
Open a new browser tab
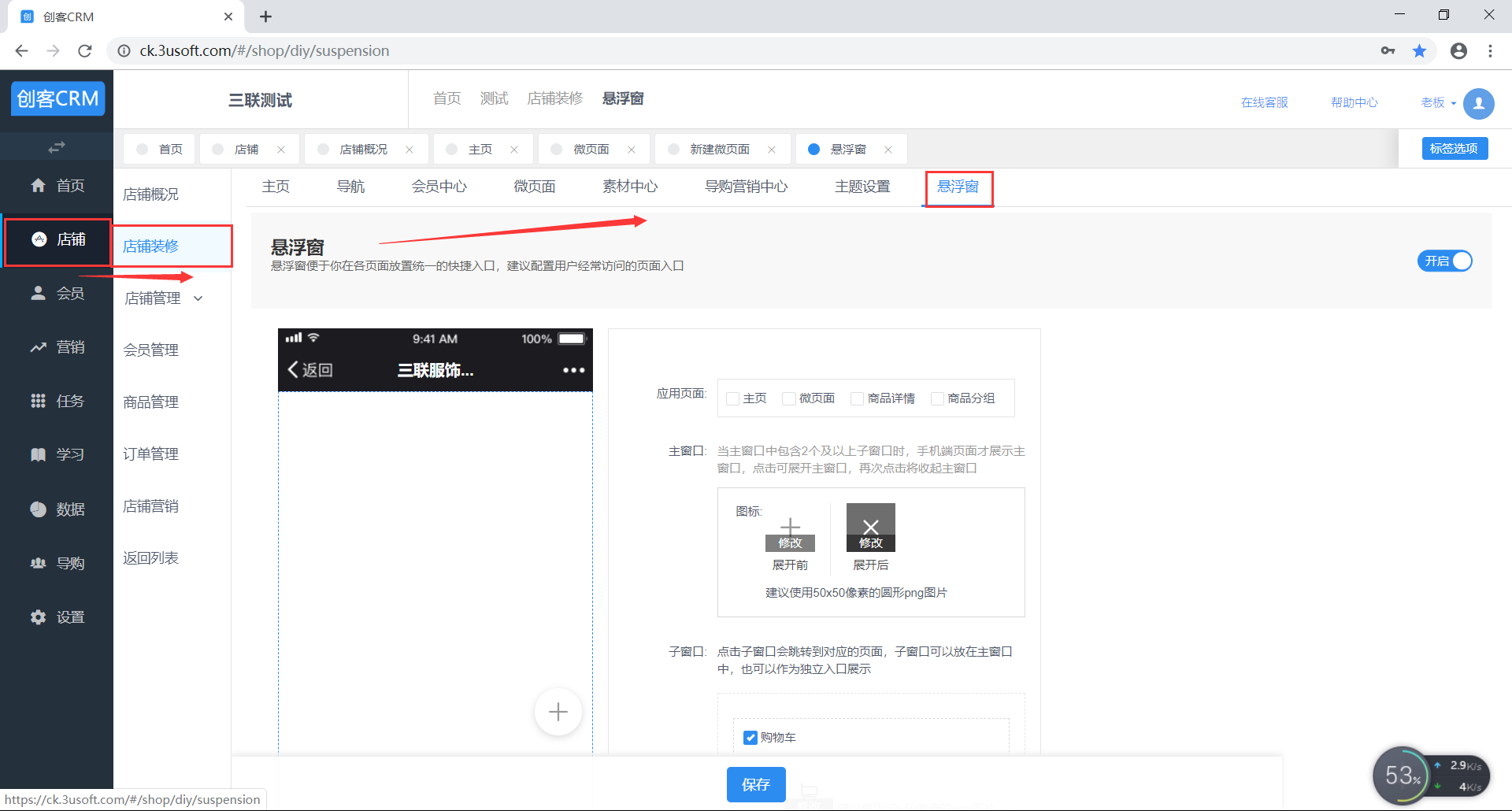(x=266, y=17)
